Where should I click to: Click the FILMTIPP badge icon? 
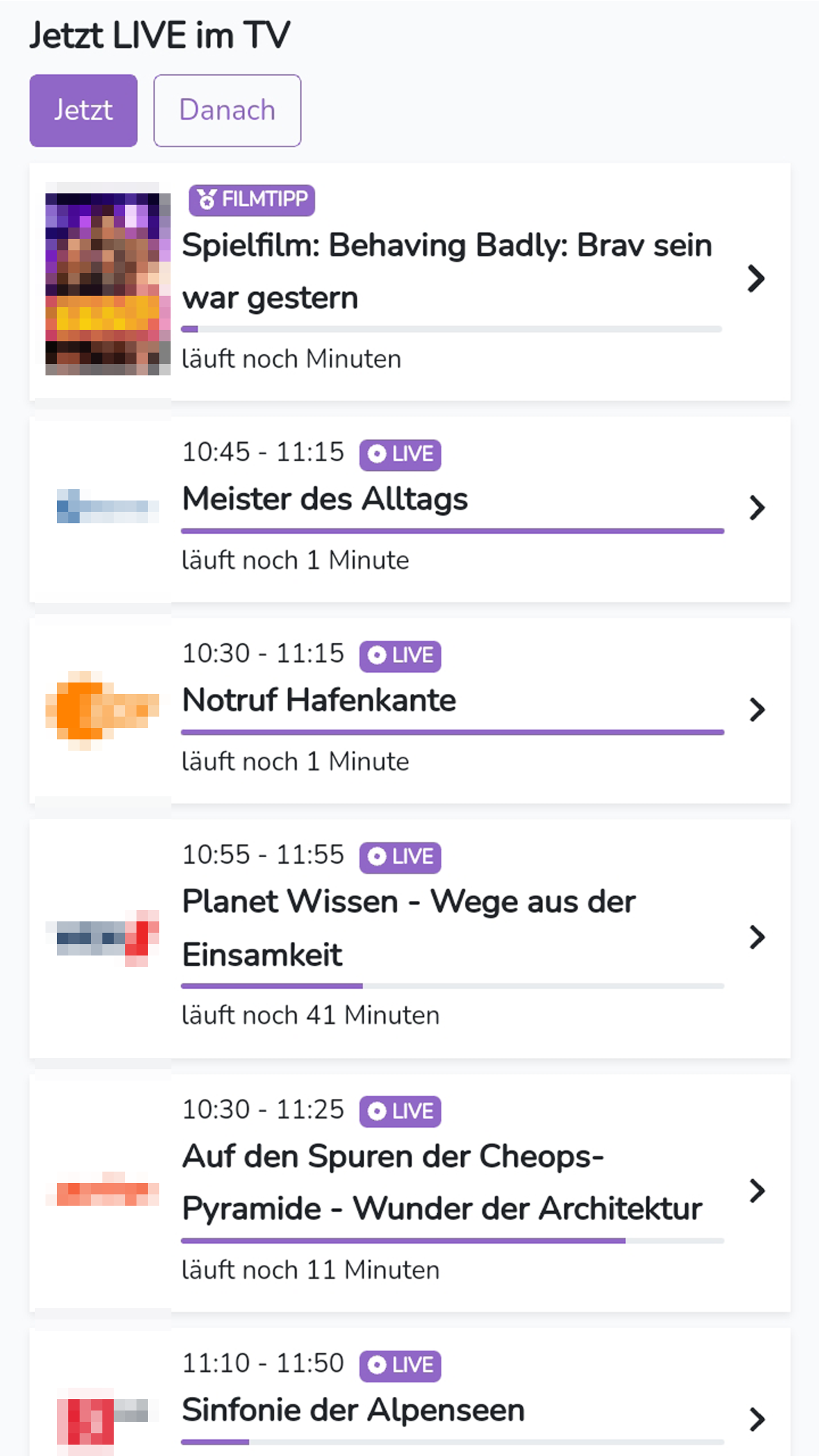point(207,199)
